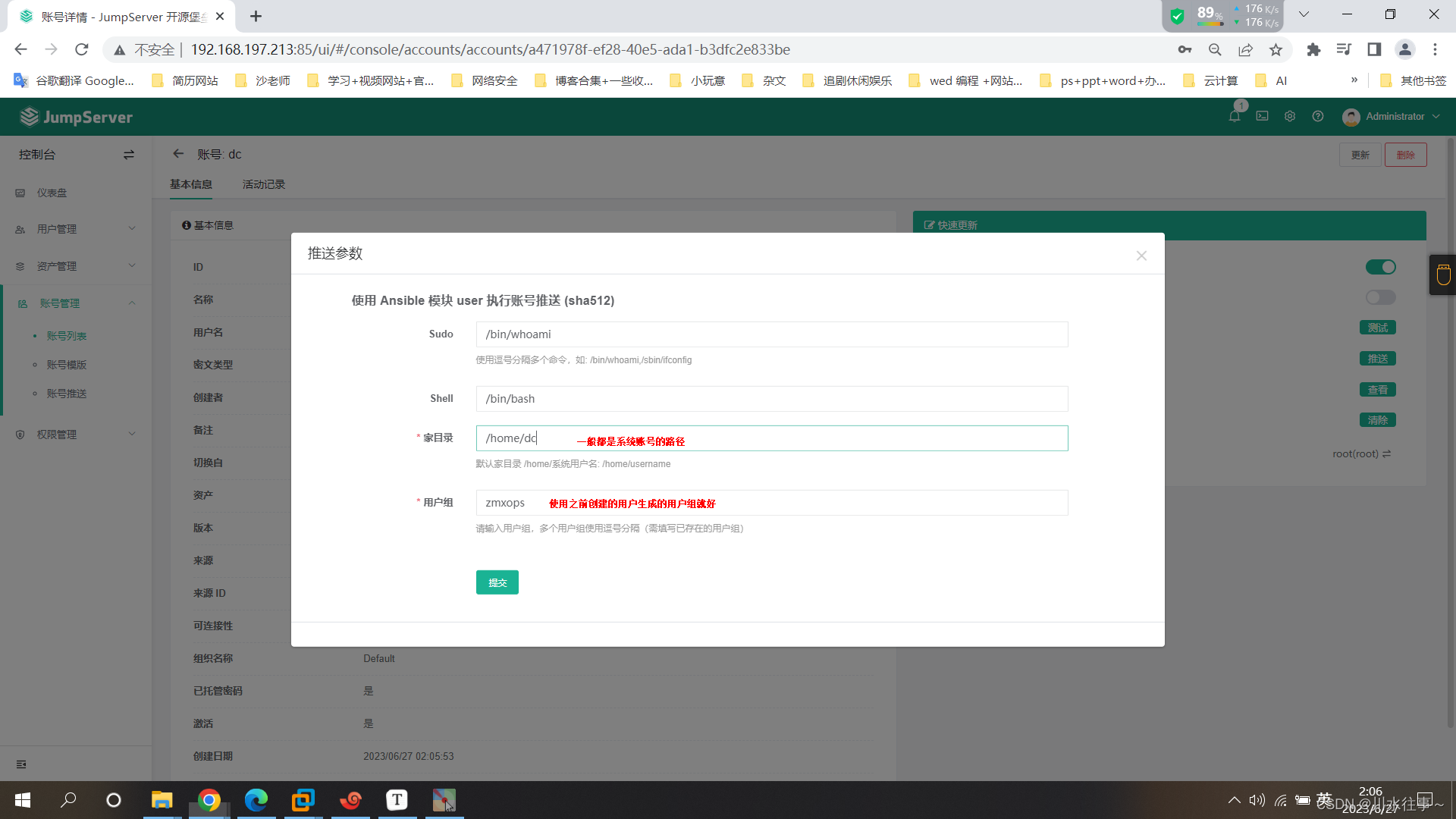Switch to 活动记录 tab
This screenshot has width=1456, height=819.
point(264,184)
